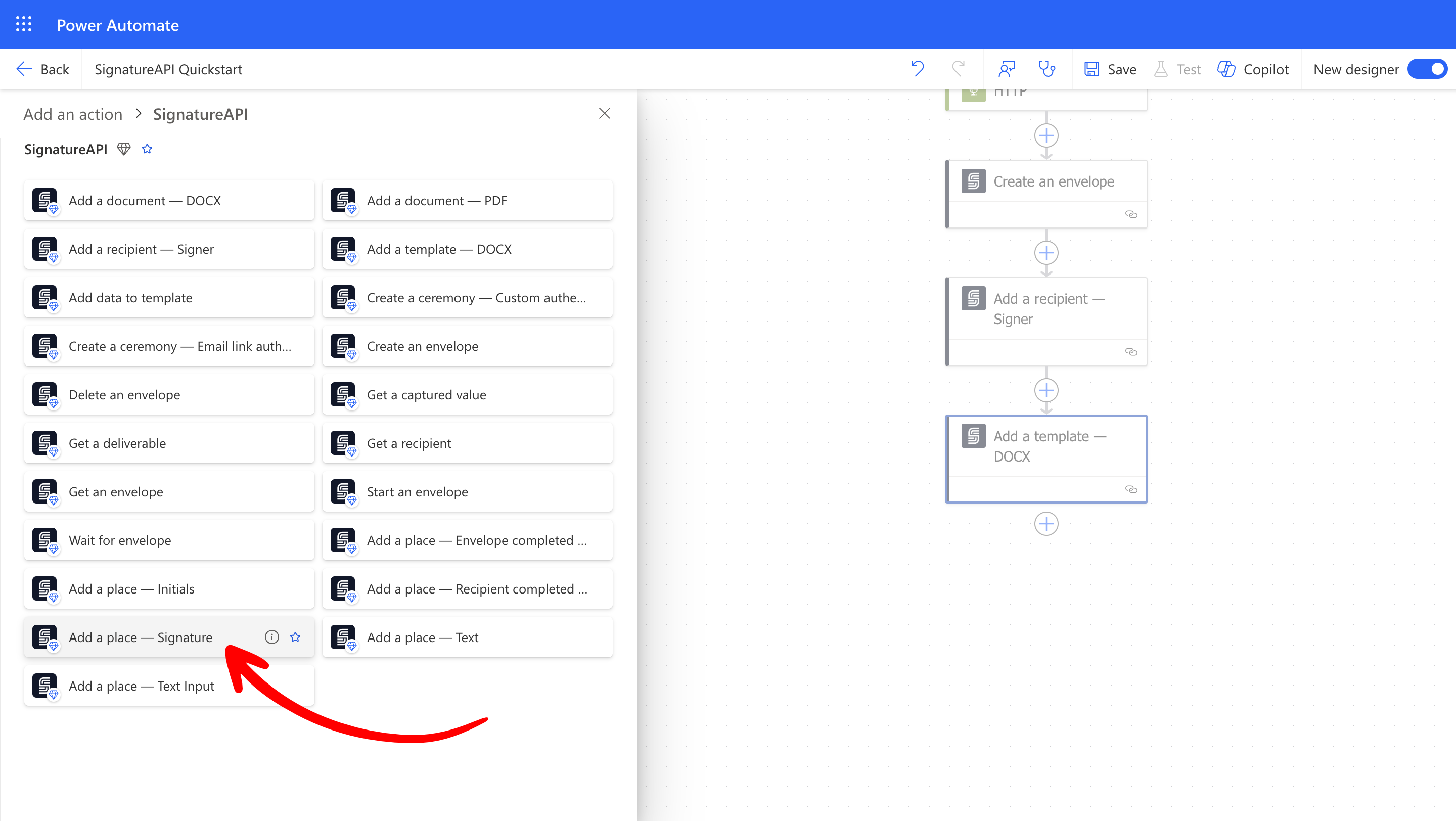1456x821 pixels.
Task: Click info icon on Add a place — Signature
Action: click(x=272, y=637)
